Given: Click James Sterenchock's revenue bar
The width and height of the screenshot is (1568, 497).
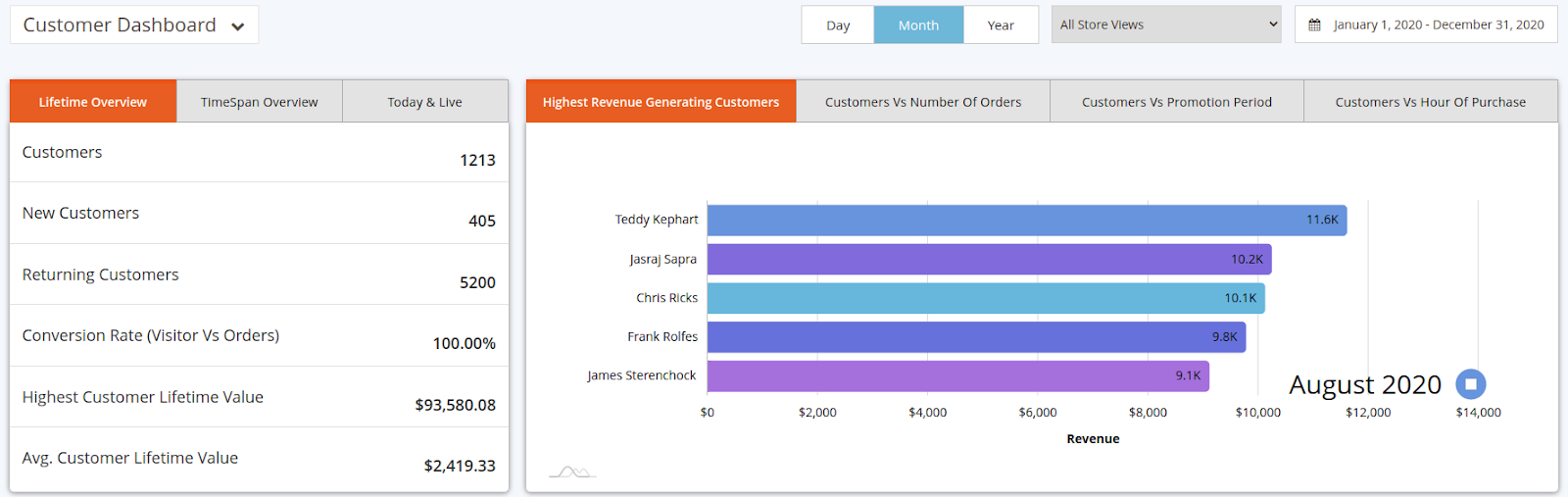Looking at the screenshot, I should coord(957,376).
